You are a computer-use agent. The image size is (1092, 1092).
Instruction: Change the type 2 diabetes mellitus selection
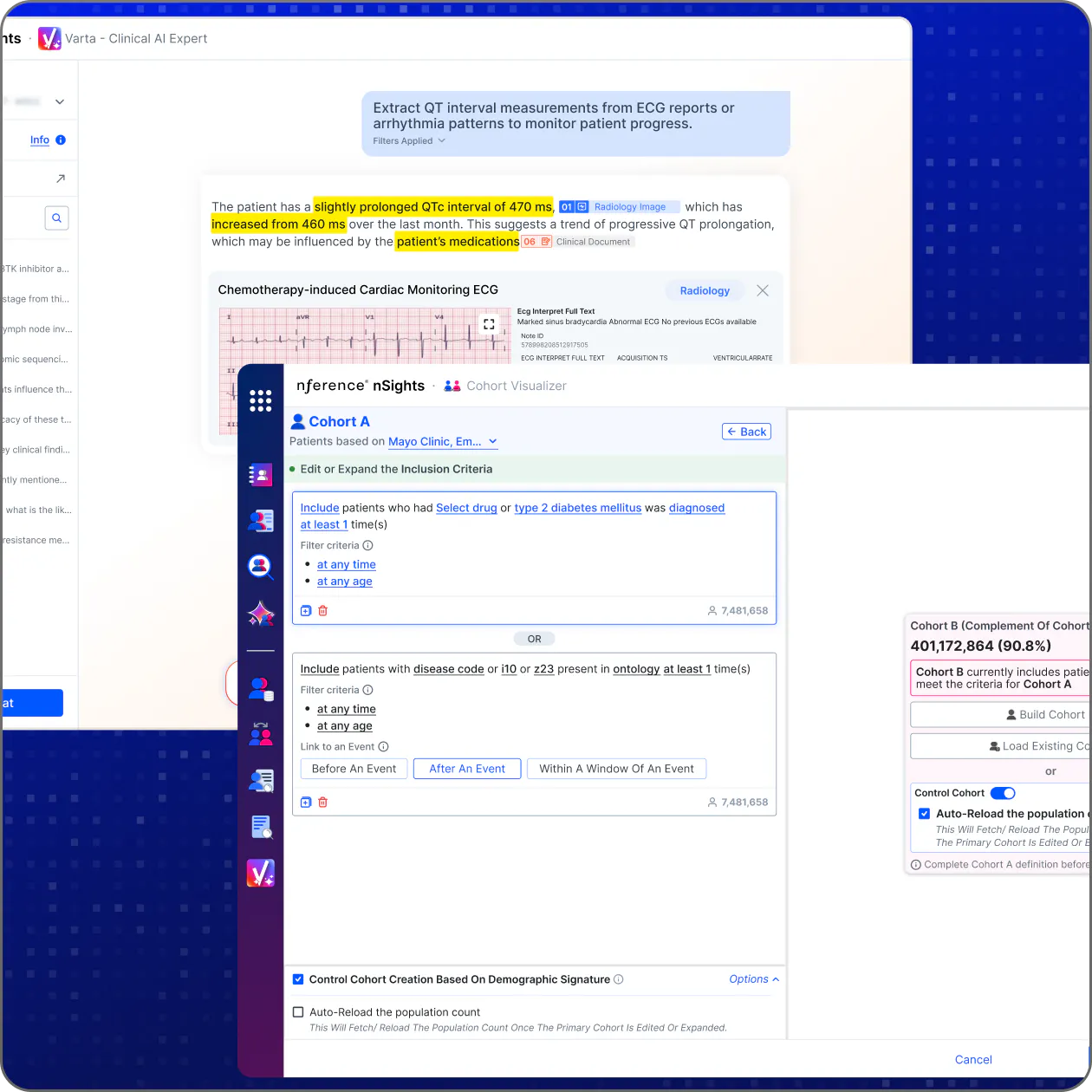point(578,508)
